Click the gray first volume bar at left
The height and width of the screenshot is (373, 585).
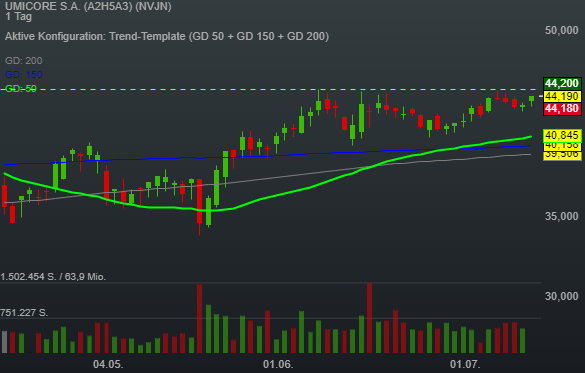coord(4,342)
